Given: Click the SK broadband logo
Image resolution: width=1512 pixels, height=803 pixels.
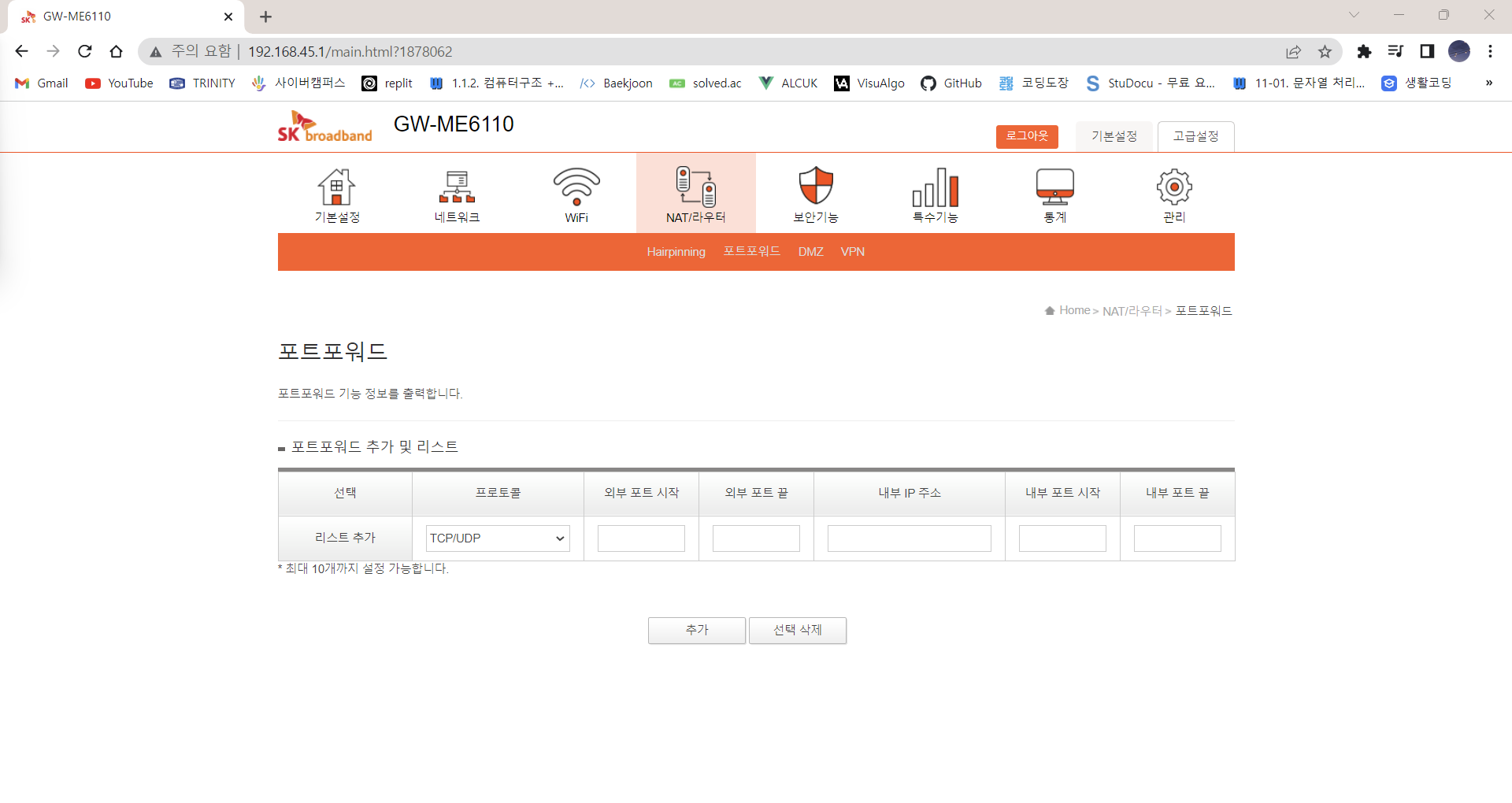Looking at the screenshot, I should pyautogui.click(x=324, y=127).
